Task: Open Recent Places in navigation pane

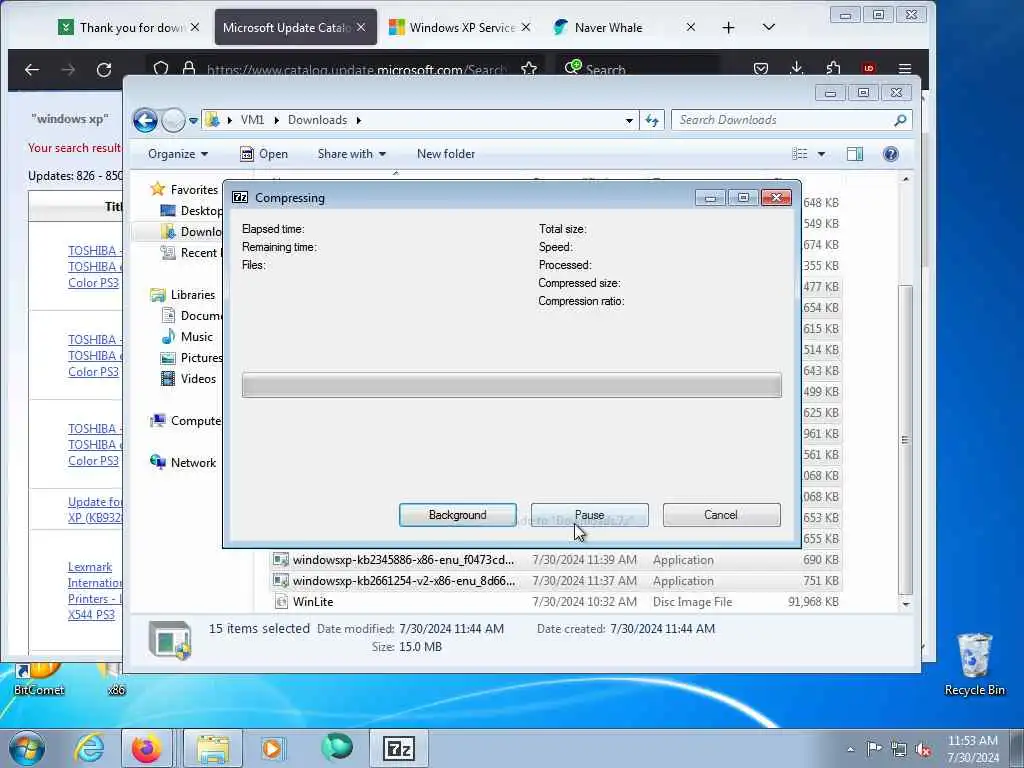Action: (199, 253)
